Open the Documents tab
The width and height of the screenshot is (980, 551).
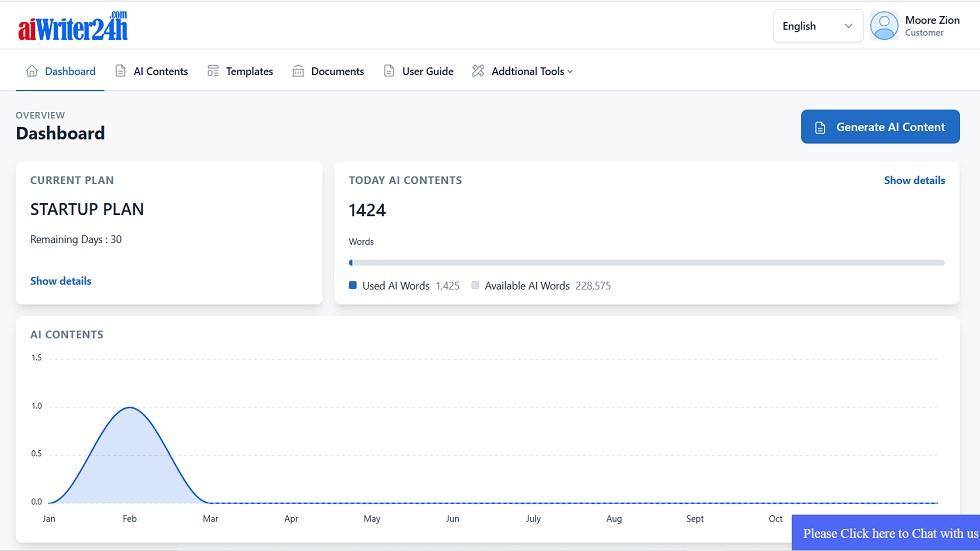pos(337,72)
